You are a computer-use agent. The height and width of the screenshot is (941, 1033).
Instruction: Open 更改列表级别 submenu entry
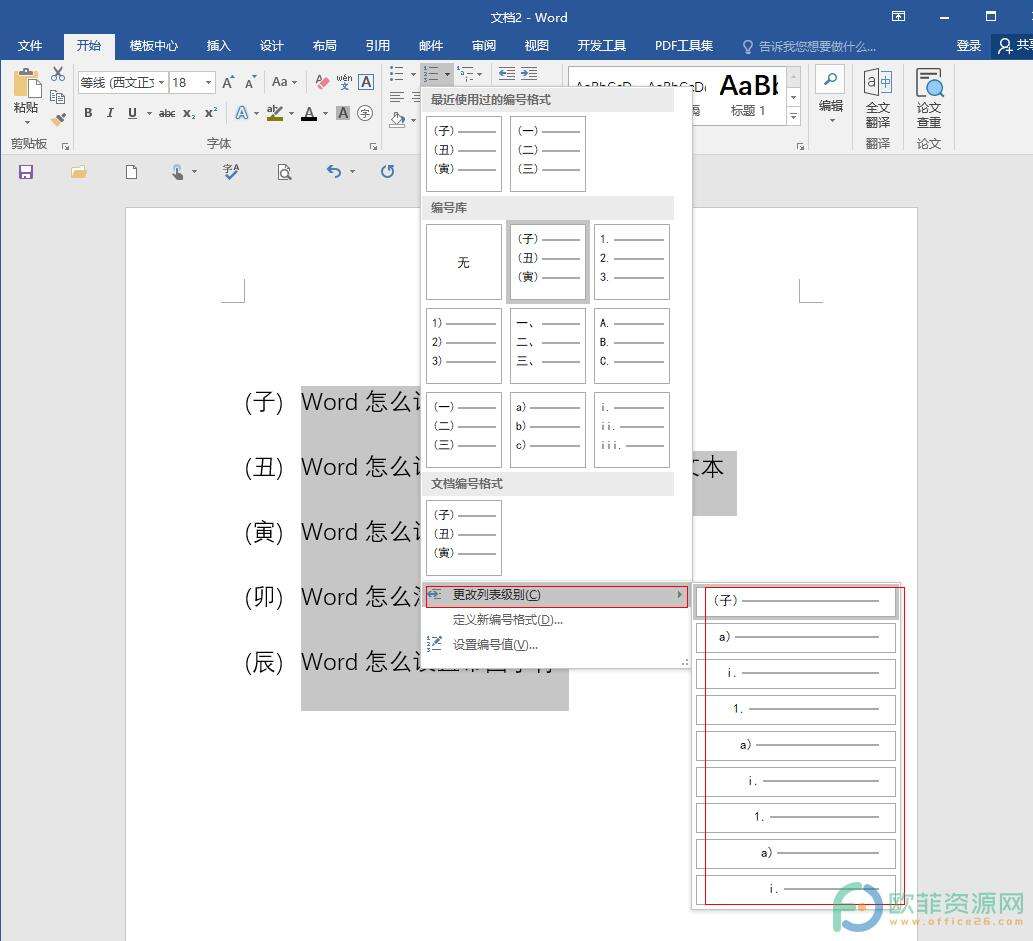[557, 595]
